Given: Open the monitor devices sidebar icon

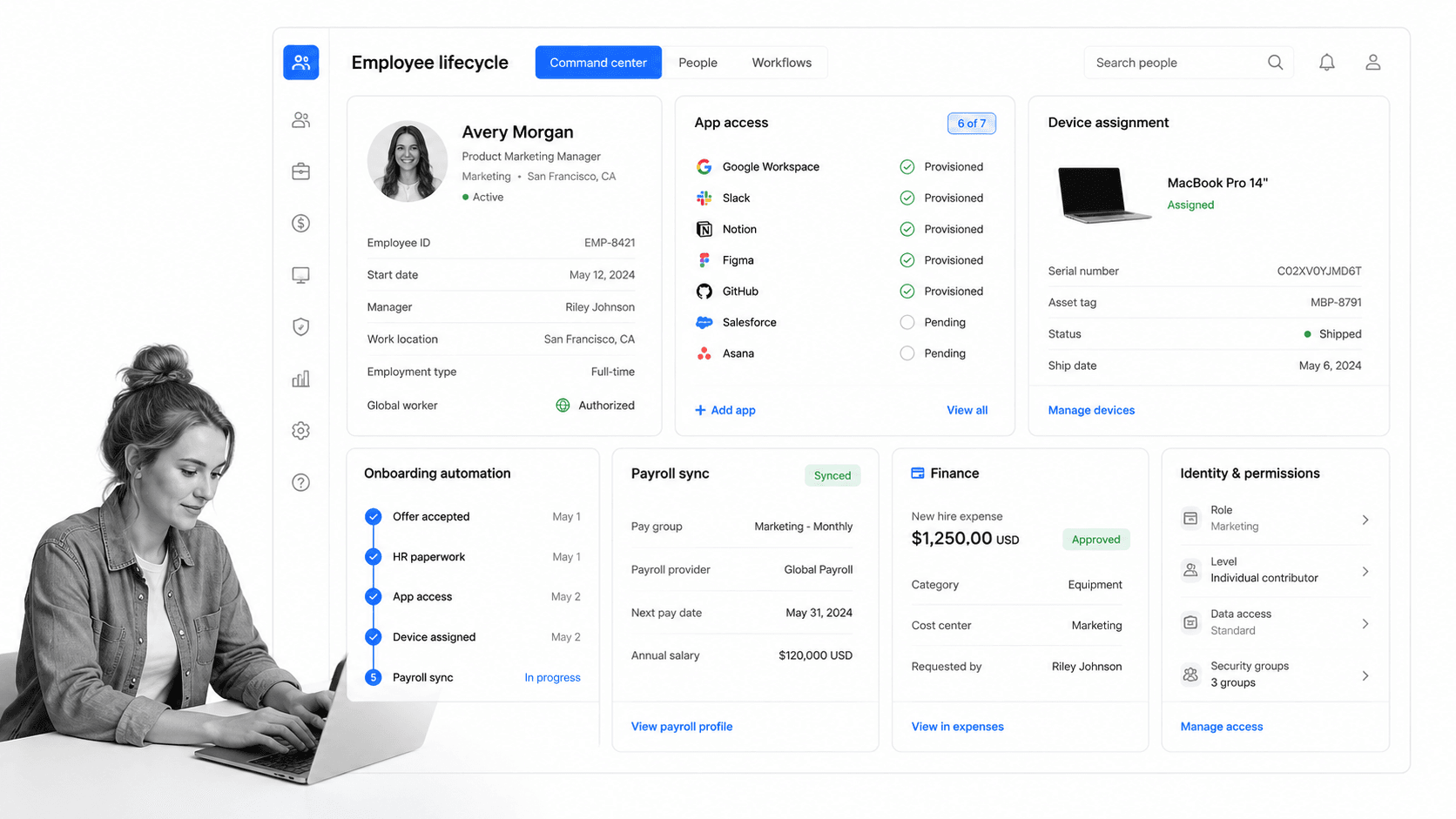Looking at the screenshot, I should point(300,275).
